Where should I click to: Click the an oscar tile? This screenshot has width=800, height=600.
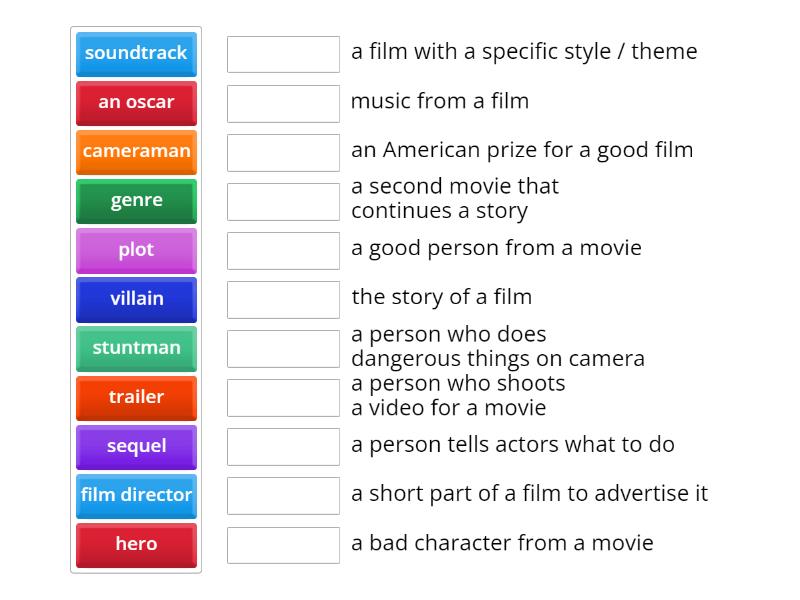click(x=136, y=103)
